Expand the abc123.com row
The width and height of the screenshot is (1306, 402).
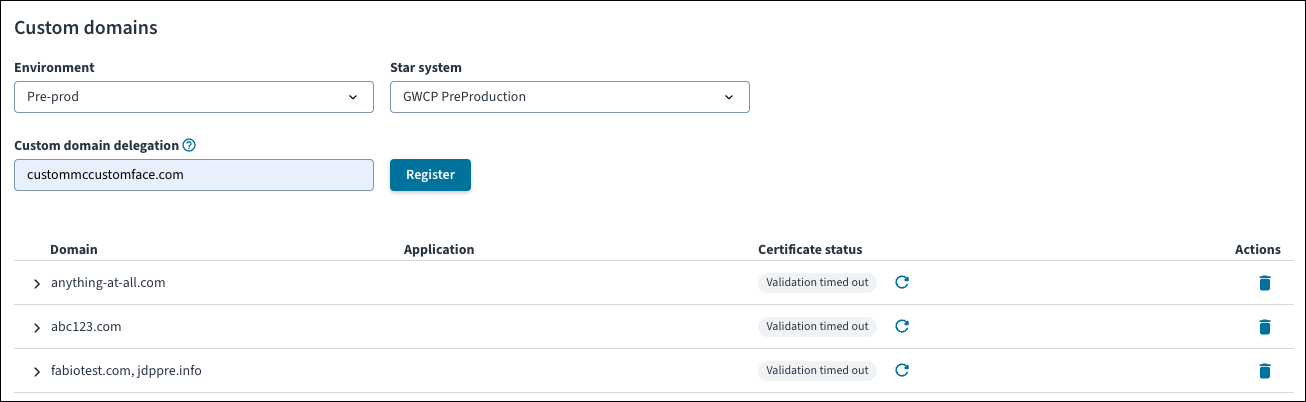coord(37,328)
